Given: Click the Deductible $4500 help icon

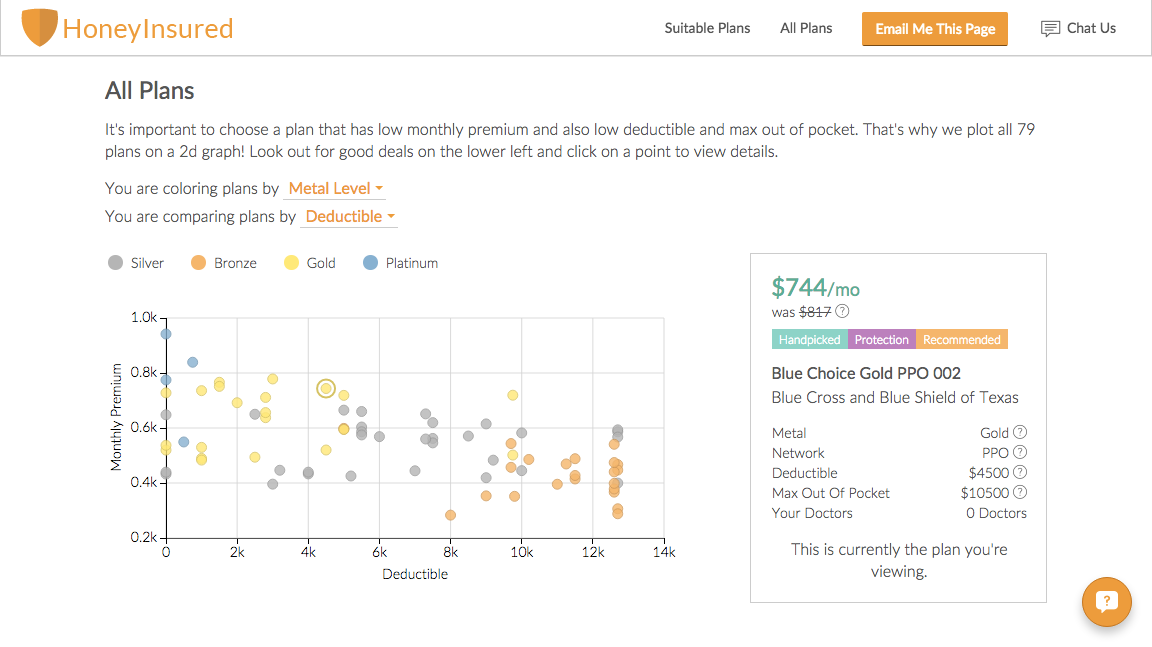Looking at the screenshot, I should (x=1020, y=473).
